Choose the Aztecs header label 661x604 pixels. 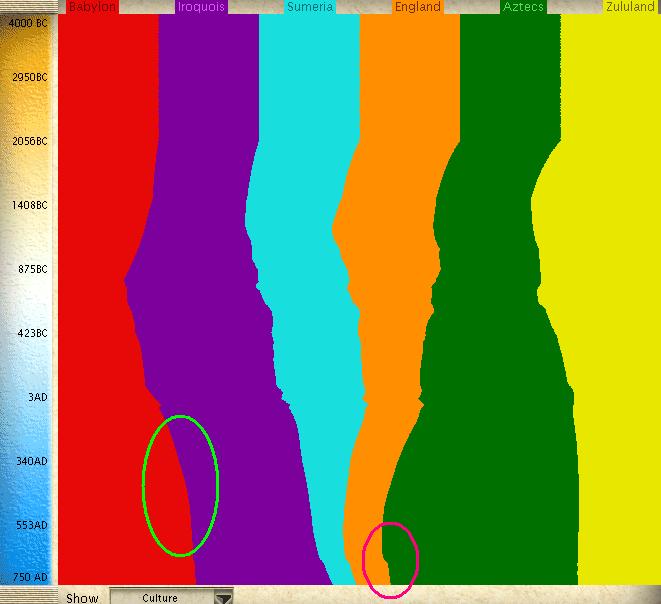click(523, 7)
